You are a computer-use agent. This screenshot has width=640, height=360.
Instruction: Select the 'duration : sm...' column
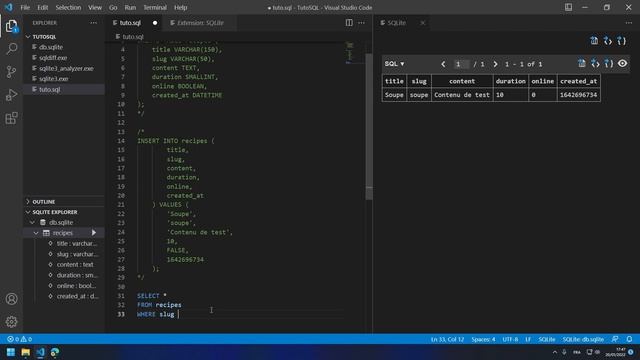click(x=77, y=275)
